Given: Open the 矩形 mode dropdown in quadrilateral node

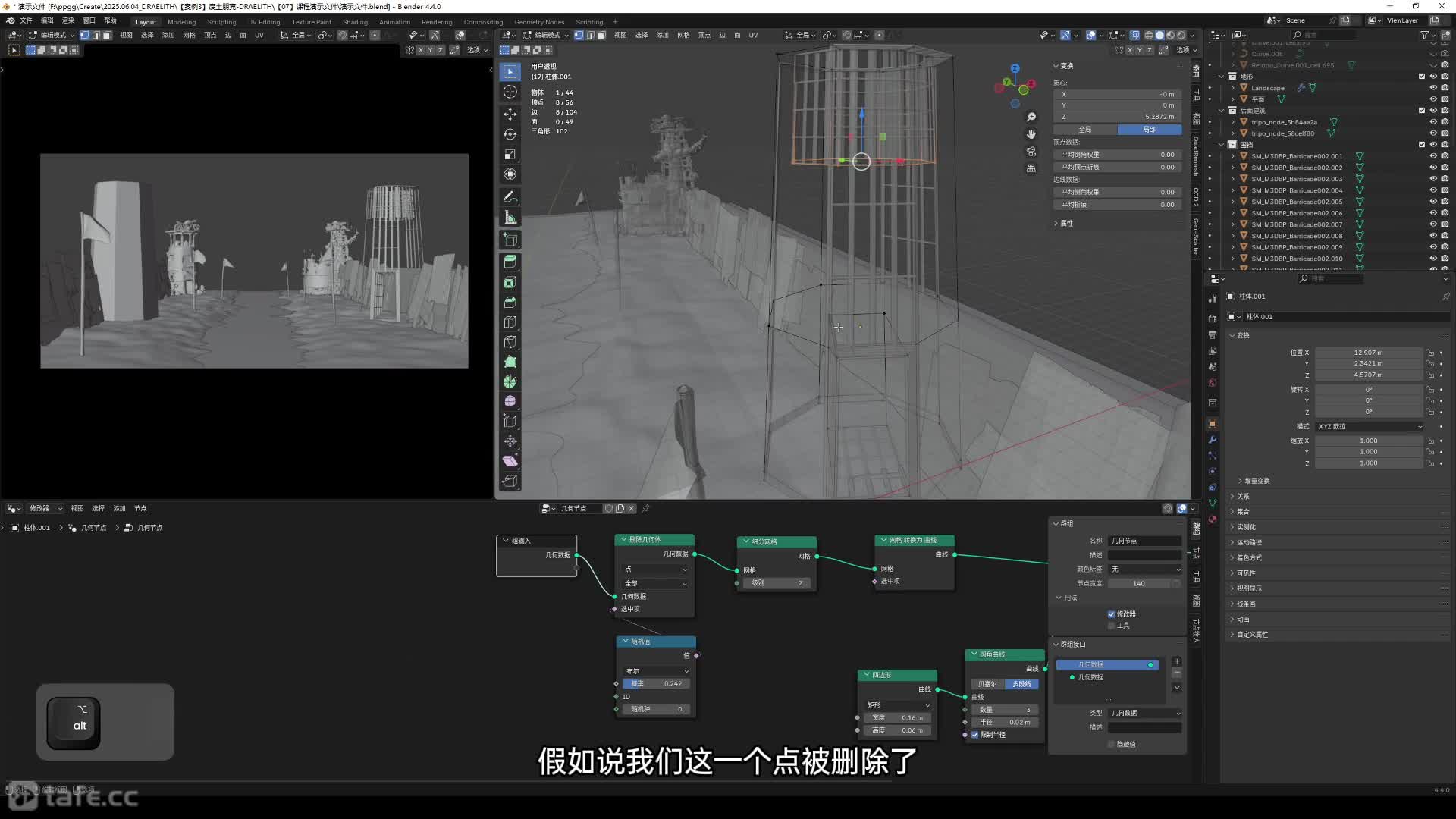Looking at the screenshot, I should pos(899,706).
